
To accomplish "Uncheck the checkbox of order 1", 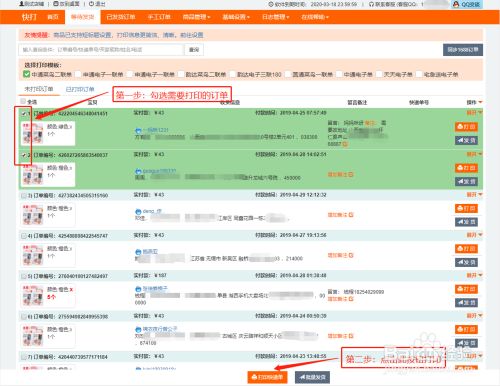I will [x=24, y=114].
